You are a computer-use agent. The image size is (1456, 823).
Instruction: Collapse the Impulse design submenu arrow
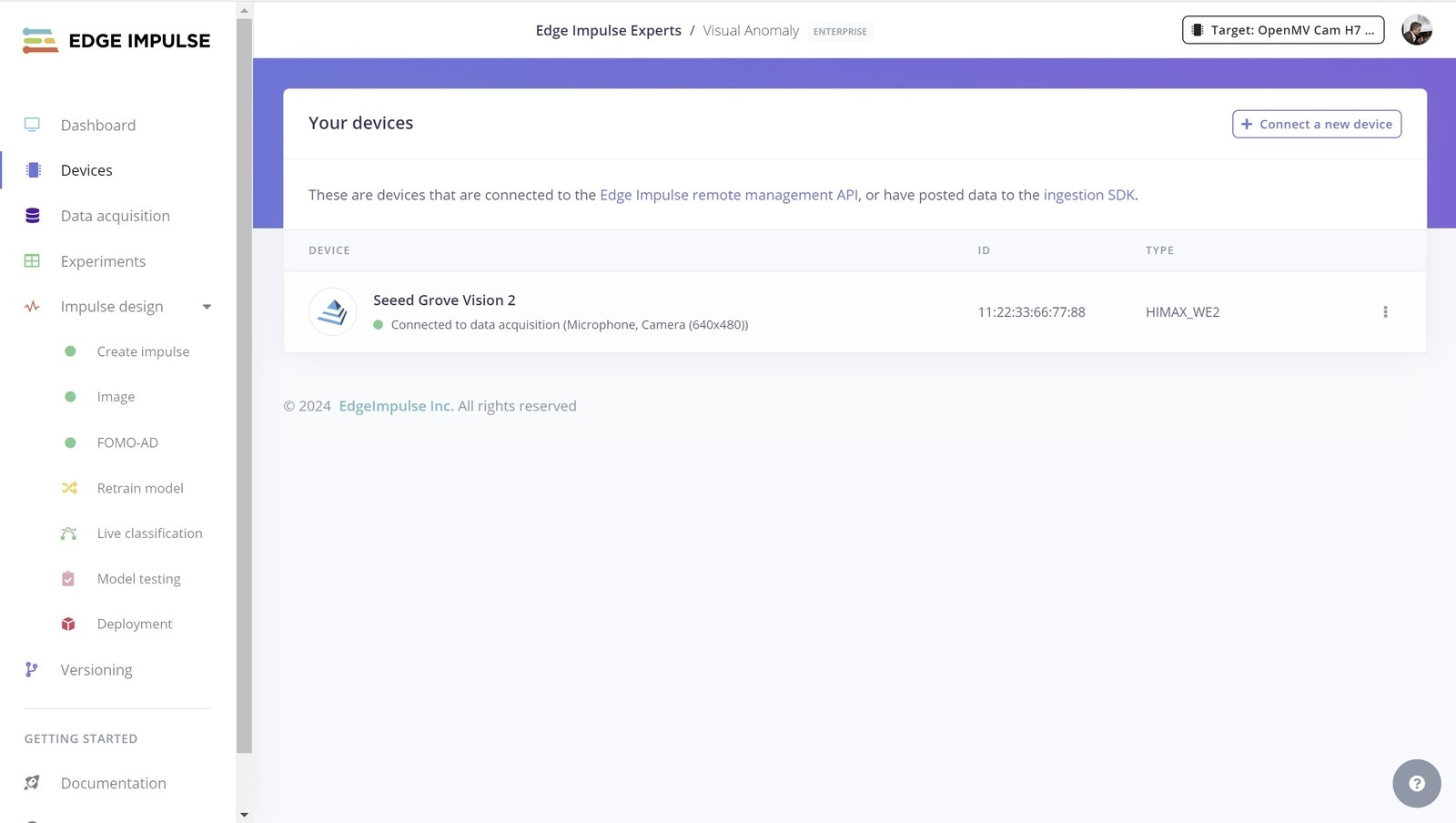[207, 307]
